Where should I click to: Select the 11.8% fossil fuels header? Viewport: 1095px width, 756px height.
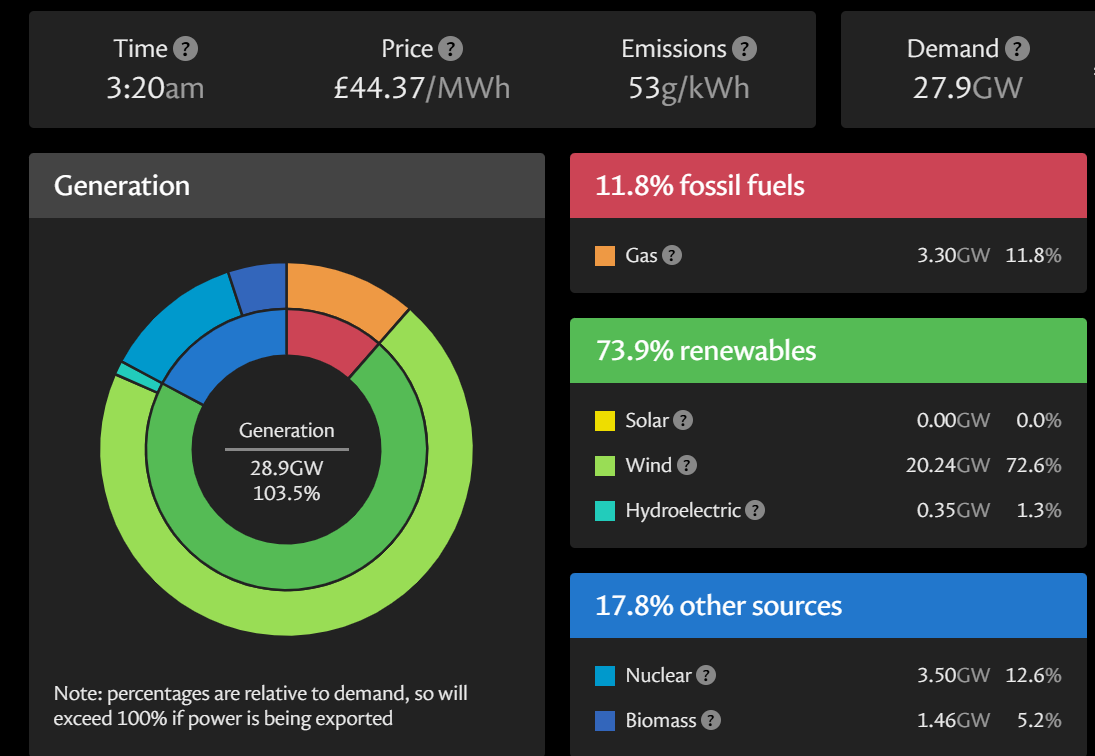828,186
